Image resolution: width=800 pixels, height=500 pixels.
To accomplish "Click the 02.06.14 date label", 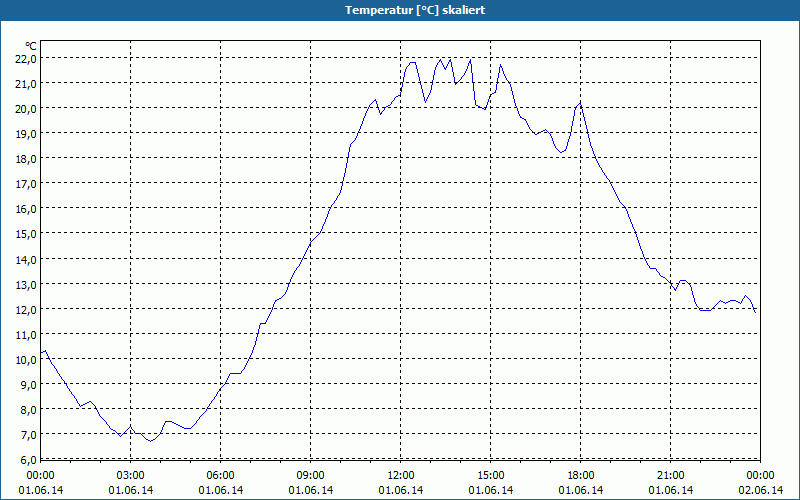I will click(x=760, y=490).
